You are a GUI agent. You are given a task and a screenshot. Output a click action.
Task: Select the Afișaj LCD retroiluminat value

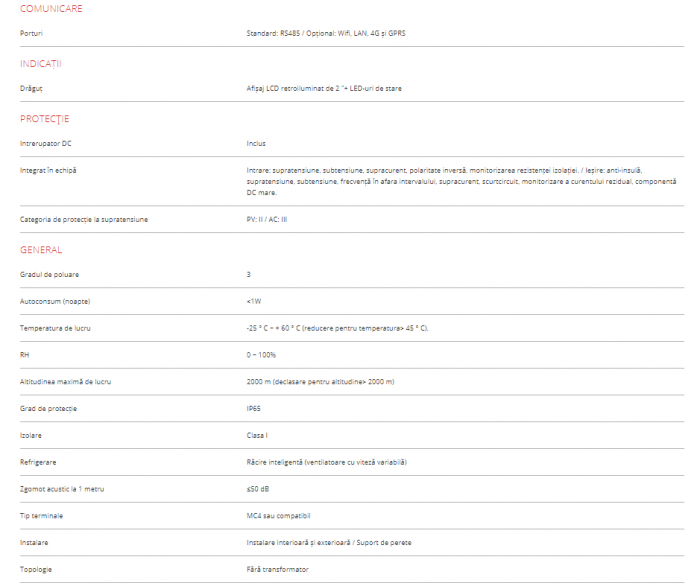[x=324, y=88]
